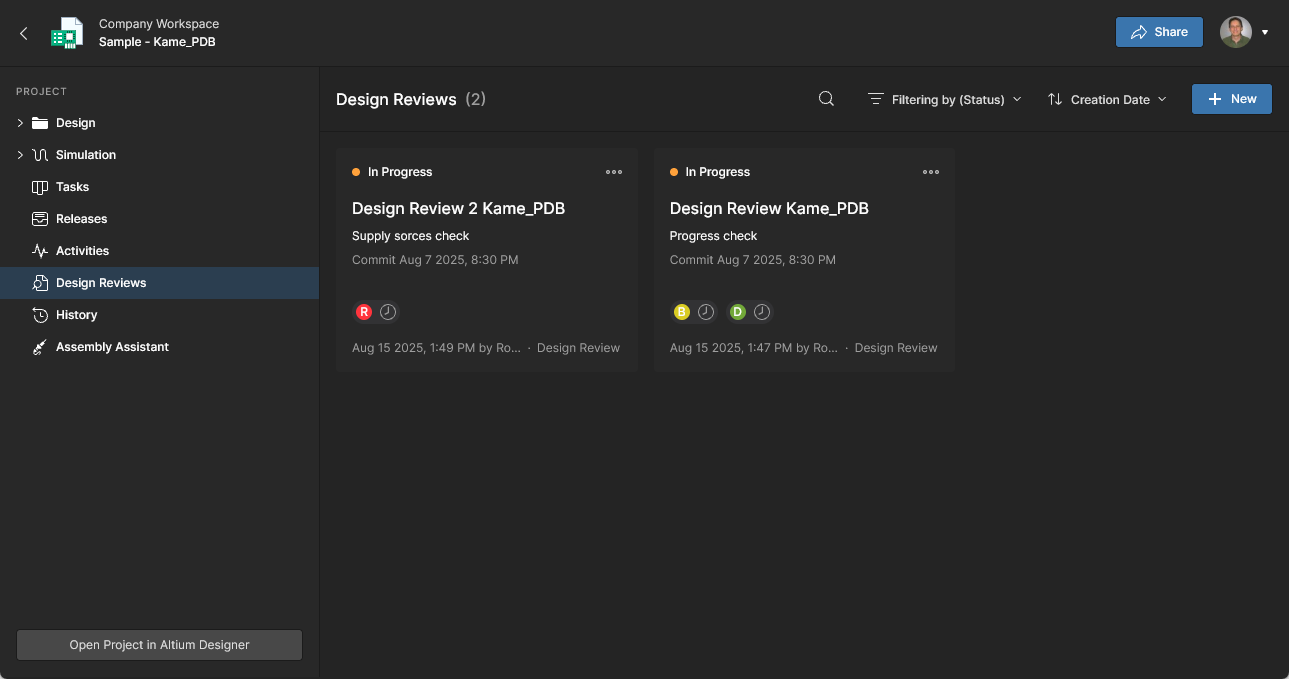Click the Kame_PDB project board icon
The image size is (1289, 679).
pos(67,33)
